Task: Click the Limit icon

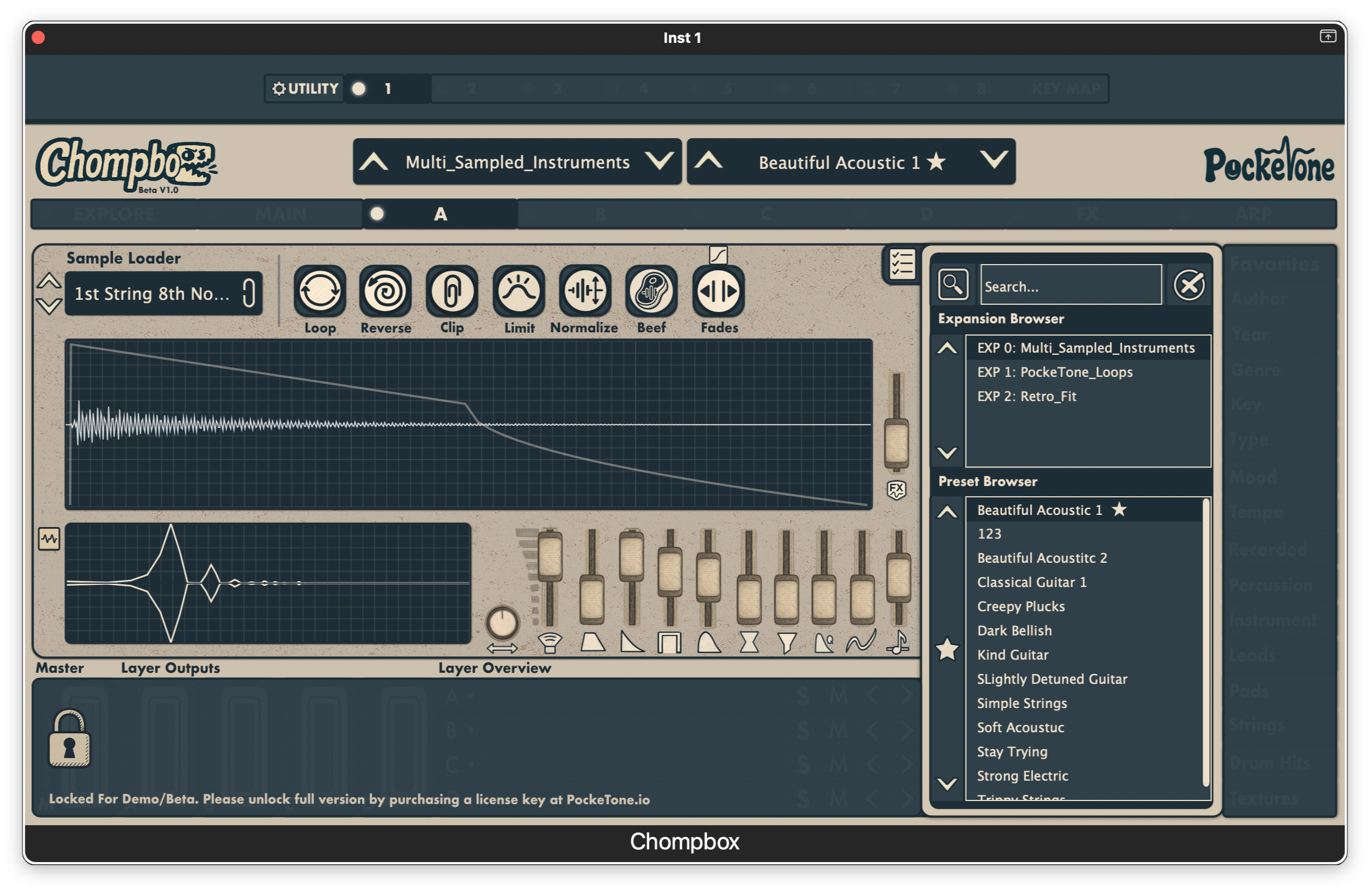Action: click(x=519, y=290)
